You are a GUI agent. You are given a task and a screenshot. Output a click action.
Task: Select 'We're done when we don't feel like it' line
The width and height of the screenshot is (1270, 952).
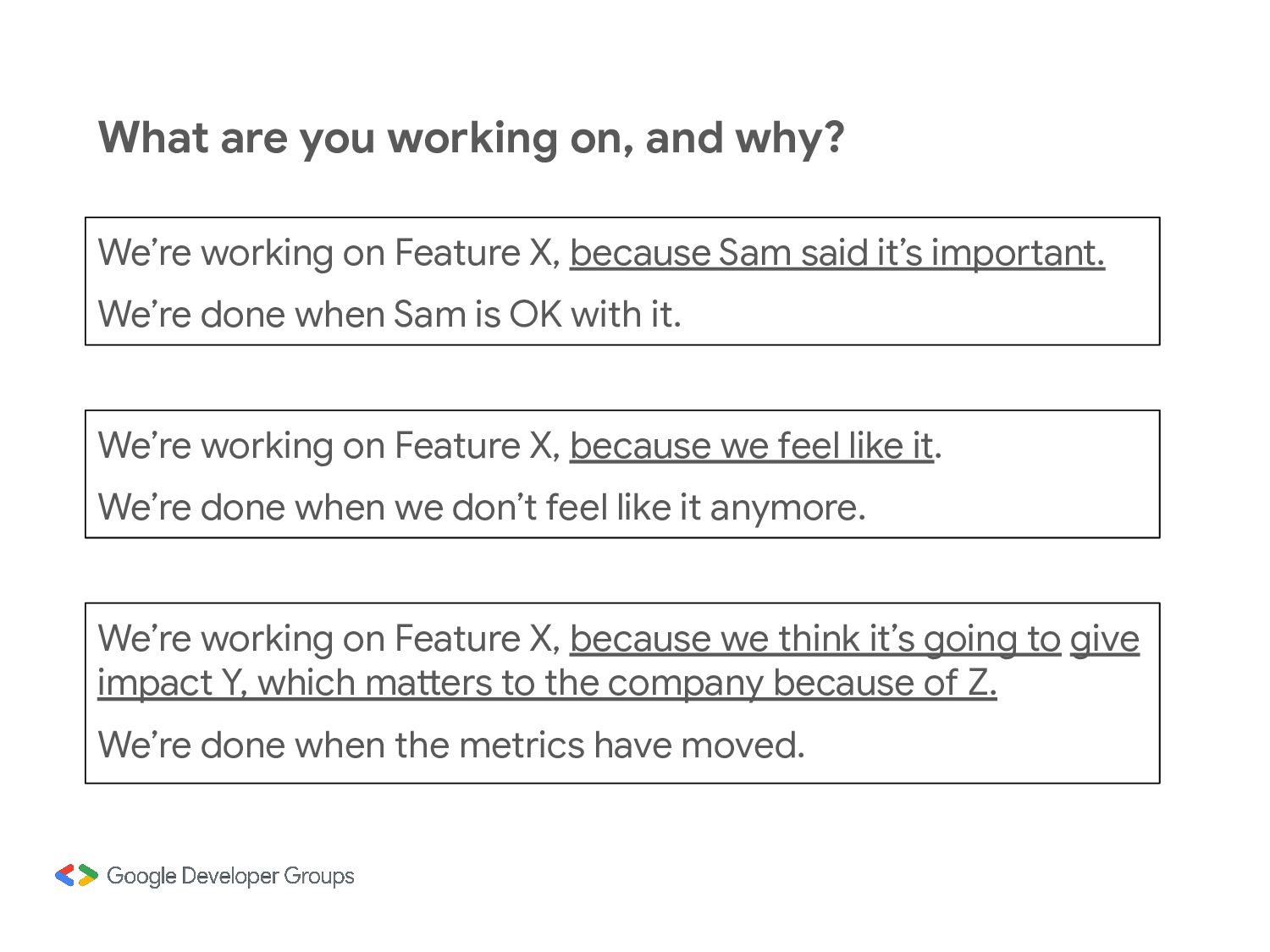click(482, 508)
